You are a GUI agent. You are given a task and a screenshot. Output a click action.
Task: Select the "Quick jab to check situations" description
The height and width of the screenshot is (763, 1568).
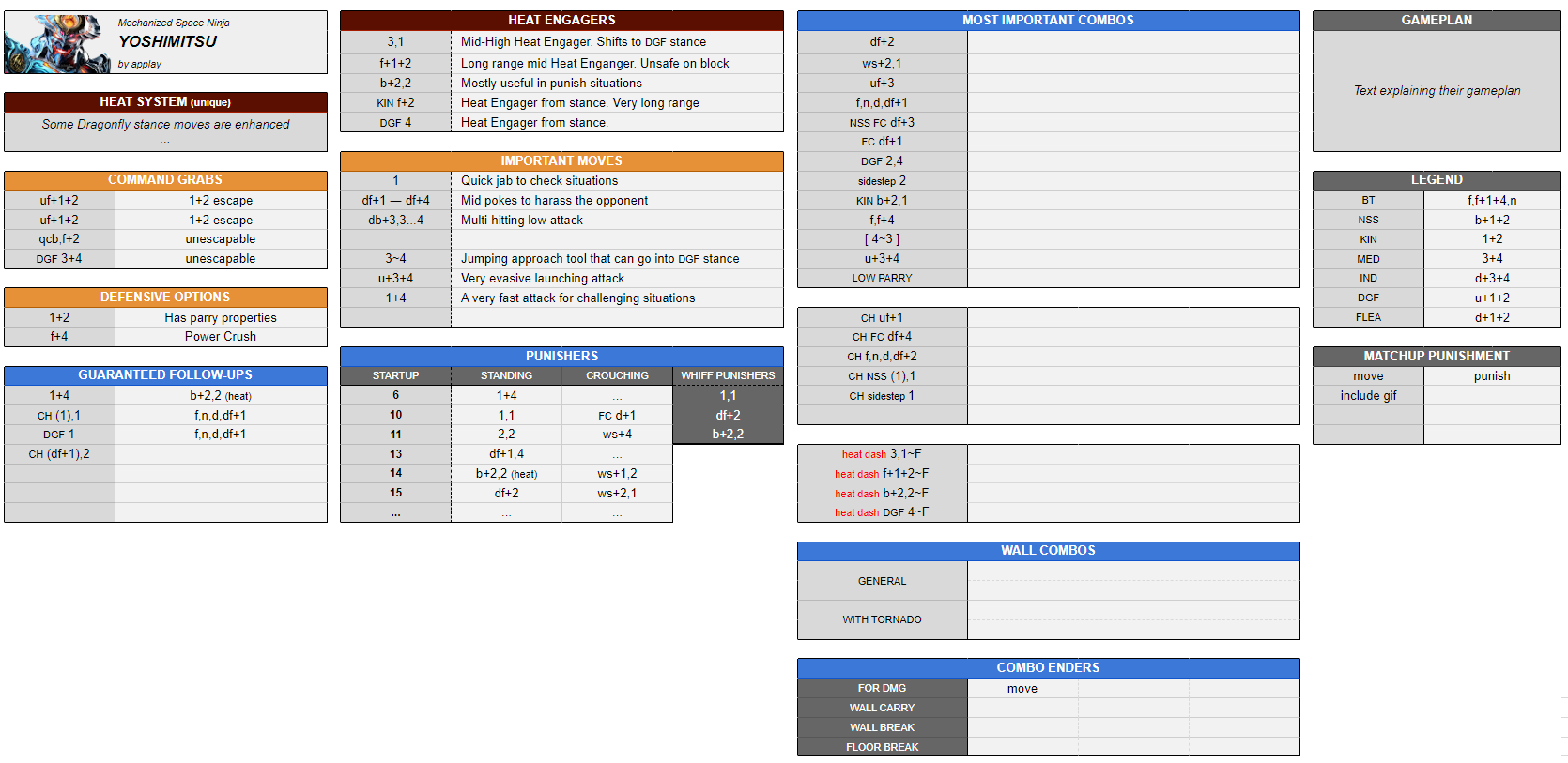coord(539,181)
